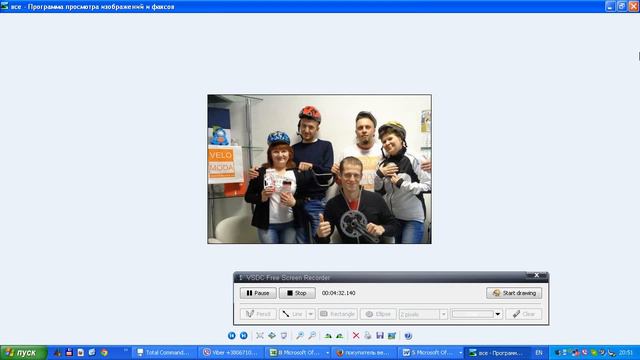
Task: Open viewer help icon
Action: 408,336
